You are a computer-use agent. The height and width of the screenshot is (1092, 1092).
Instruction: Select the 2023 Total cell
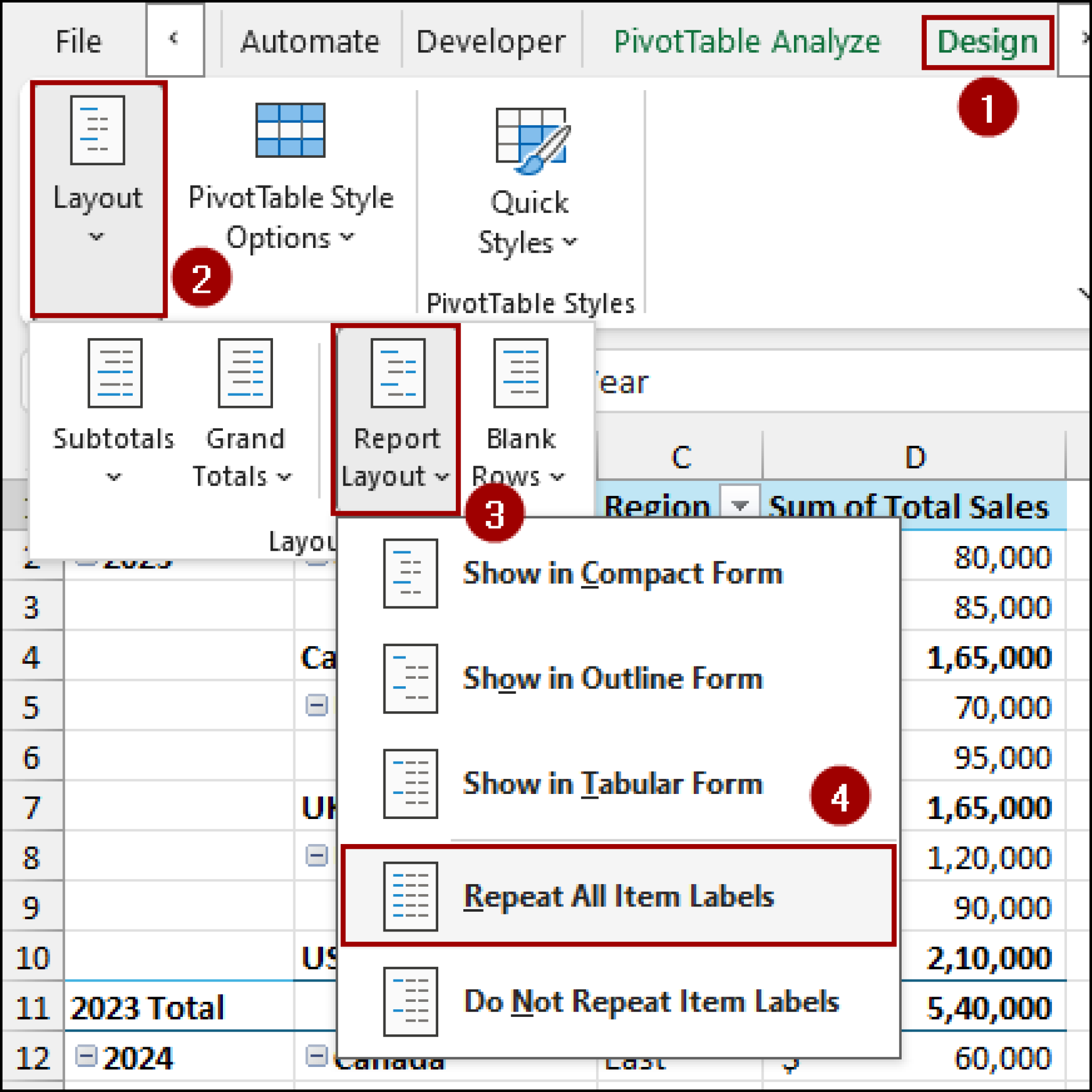(148, 1008)
